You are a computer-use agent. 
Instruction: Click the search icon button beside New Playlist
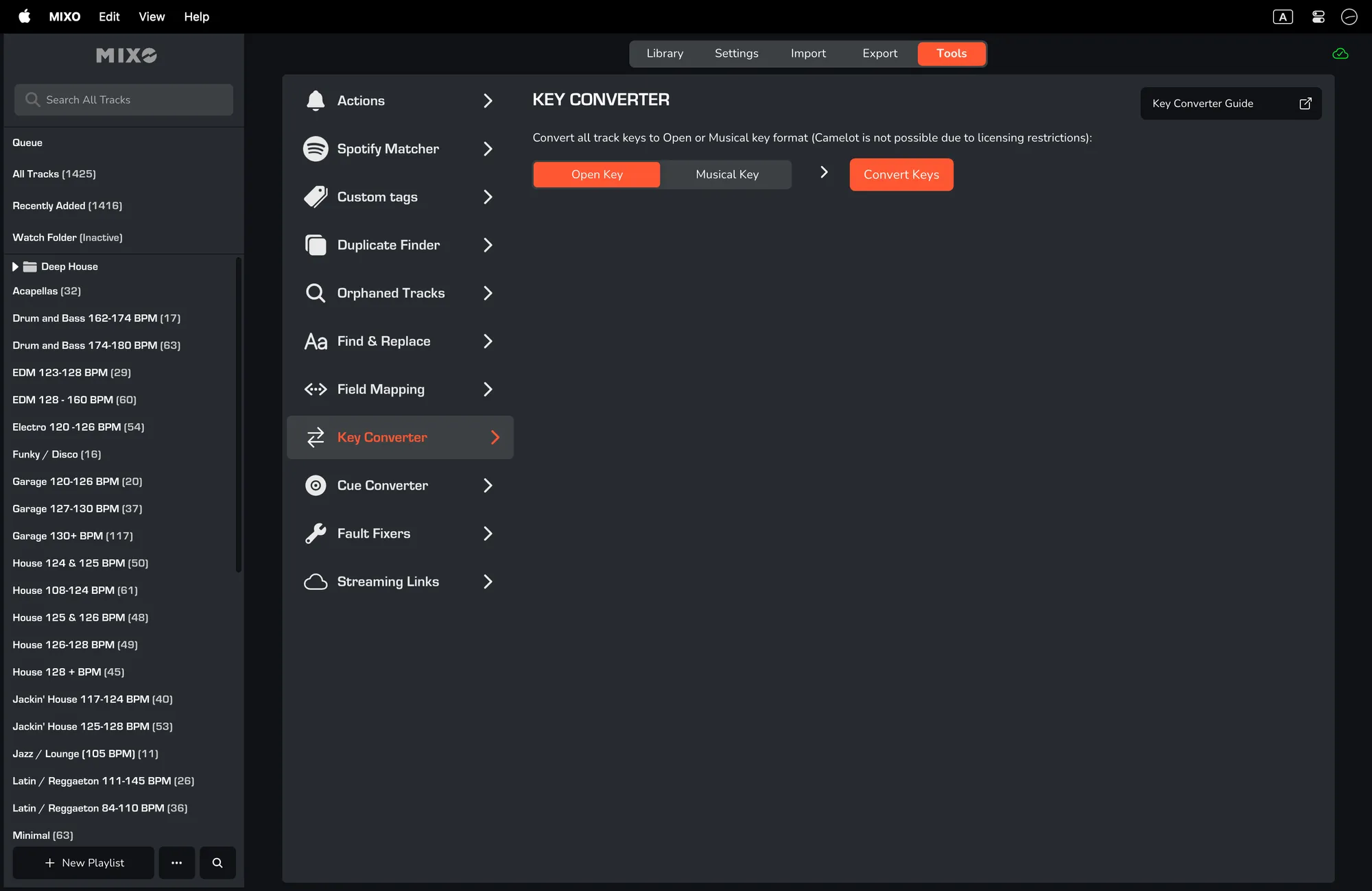217,863
